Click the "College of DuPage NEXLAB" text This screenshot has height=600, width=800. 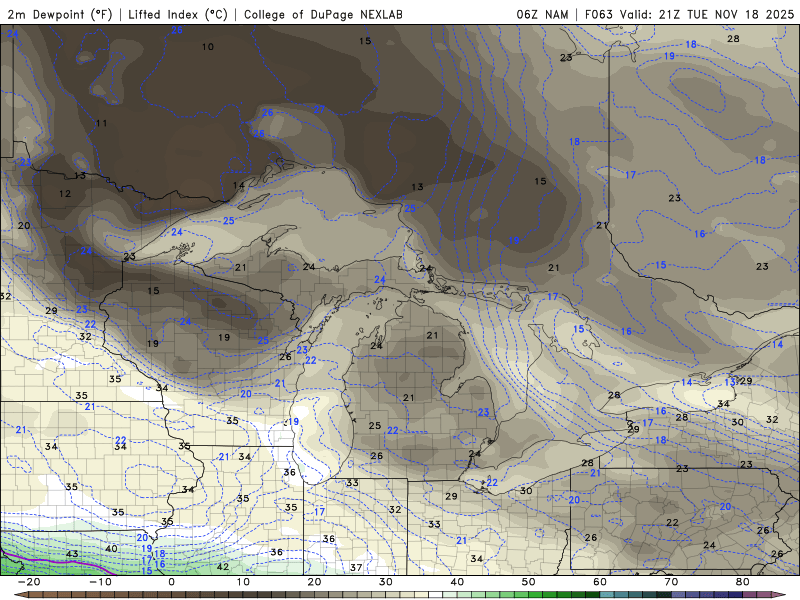[x=323, y=14]
